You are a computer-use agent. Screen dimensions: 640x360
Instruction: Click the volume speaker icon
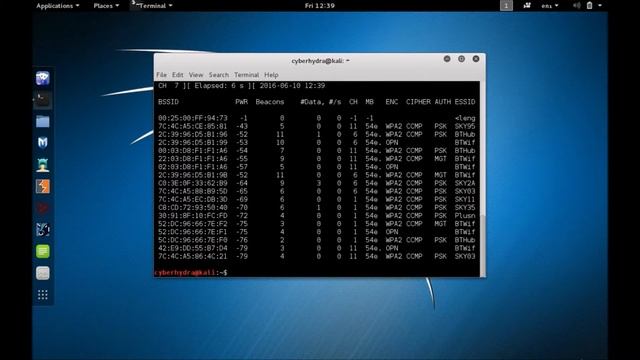(x=576, y=6)
